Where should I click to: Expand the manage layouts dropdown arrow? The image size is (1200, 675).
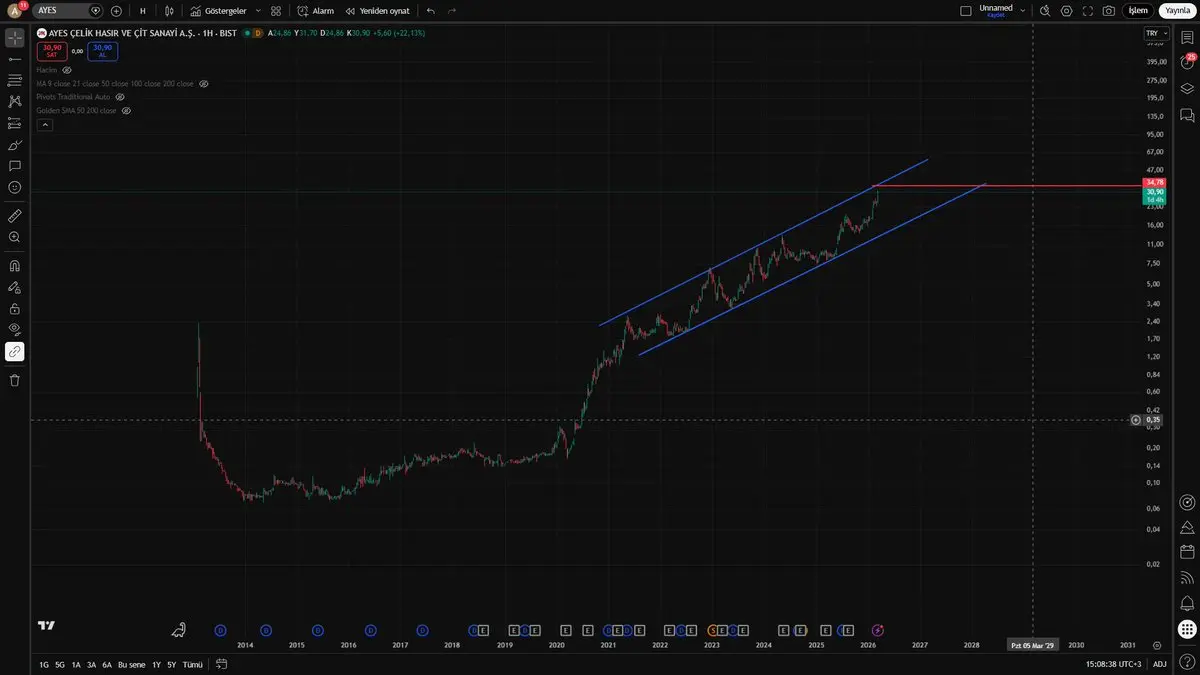tap(1022, 10)
